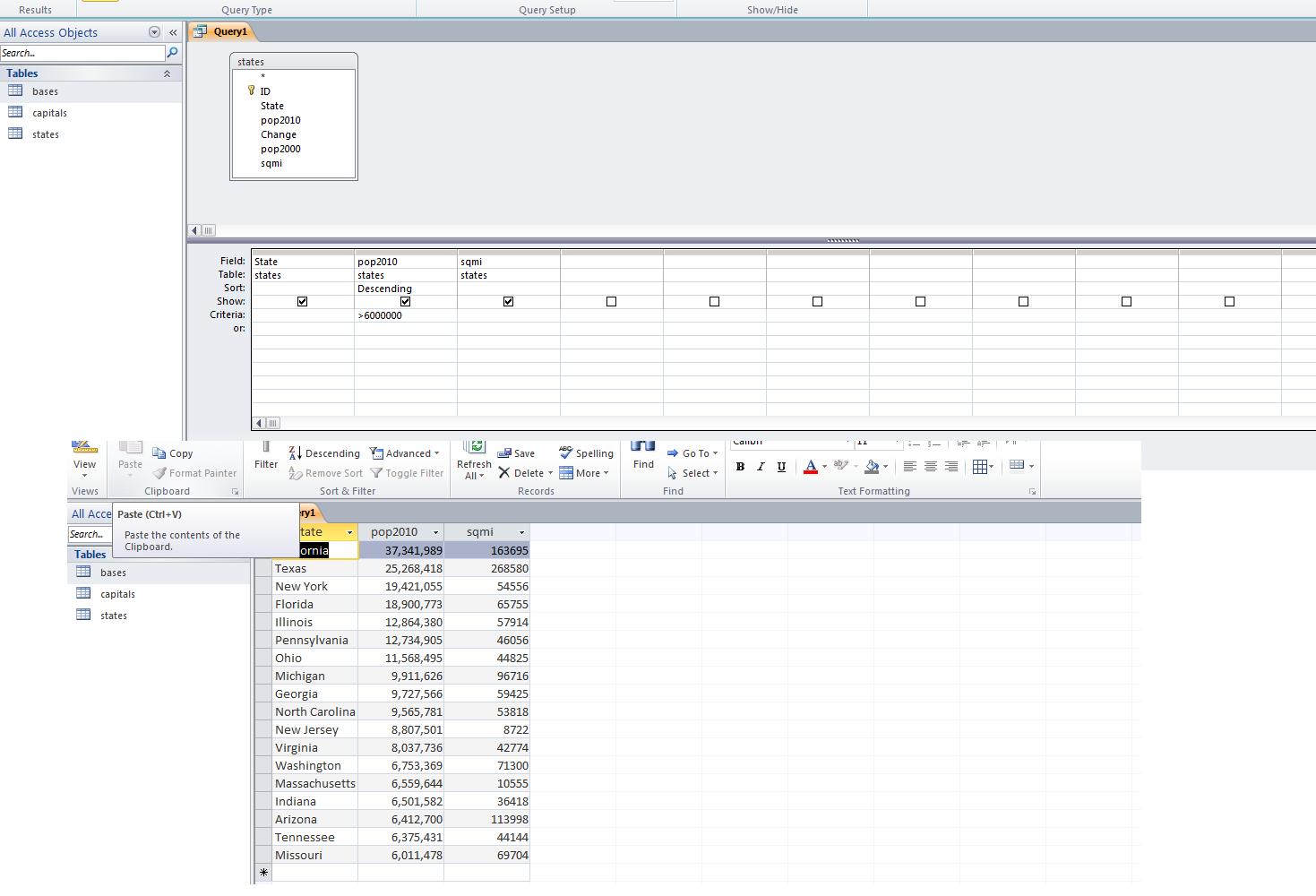The height and width of the screenshot is (896, 1316).
Task: Collapse the upper navigation pane with double chevron
Action: pyautogui.click(x=173, y=32)
